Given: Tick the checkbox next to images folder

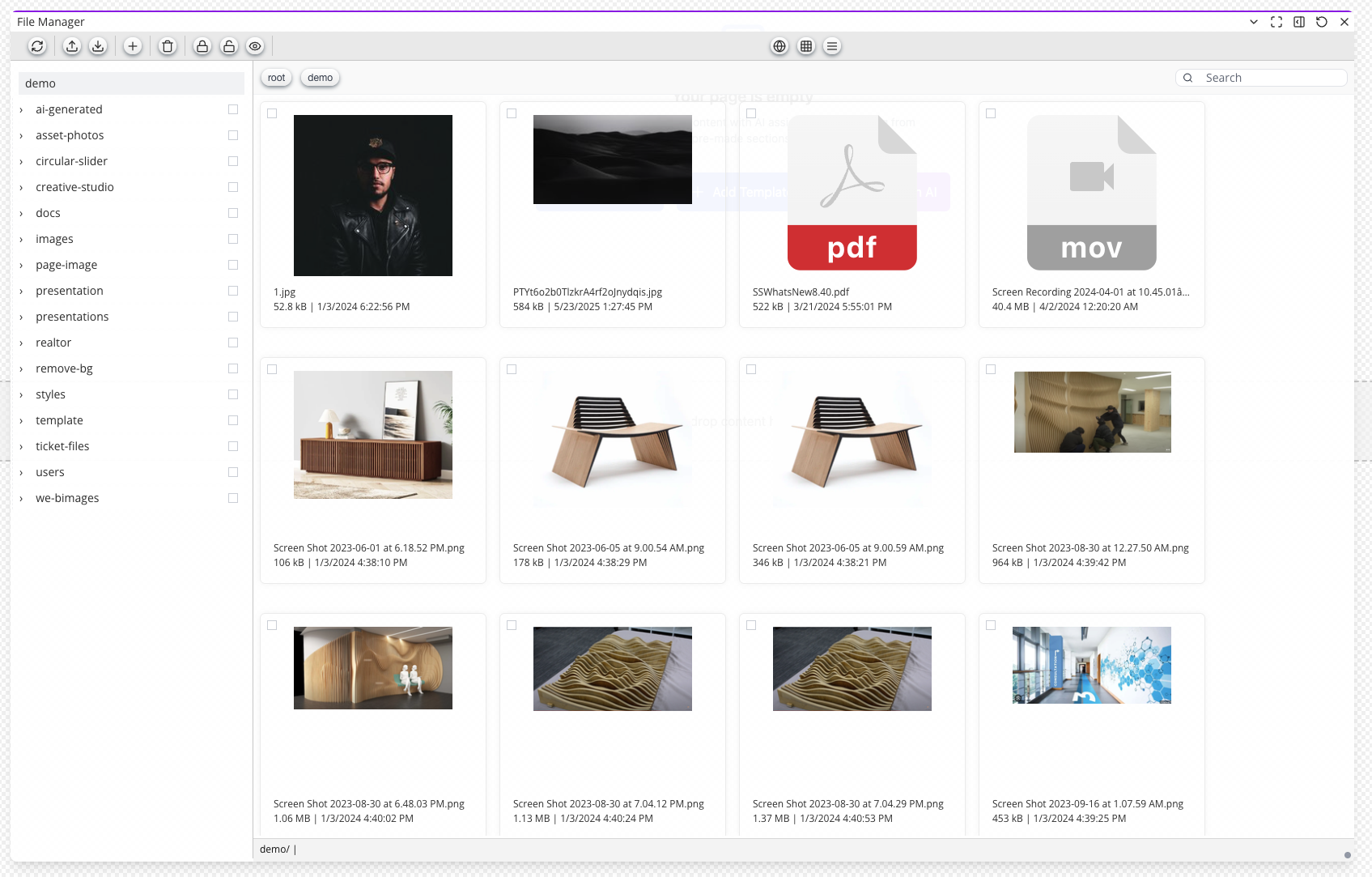Looking at the screenshot, I should click(x=233, y=239).
